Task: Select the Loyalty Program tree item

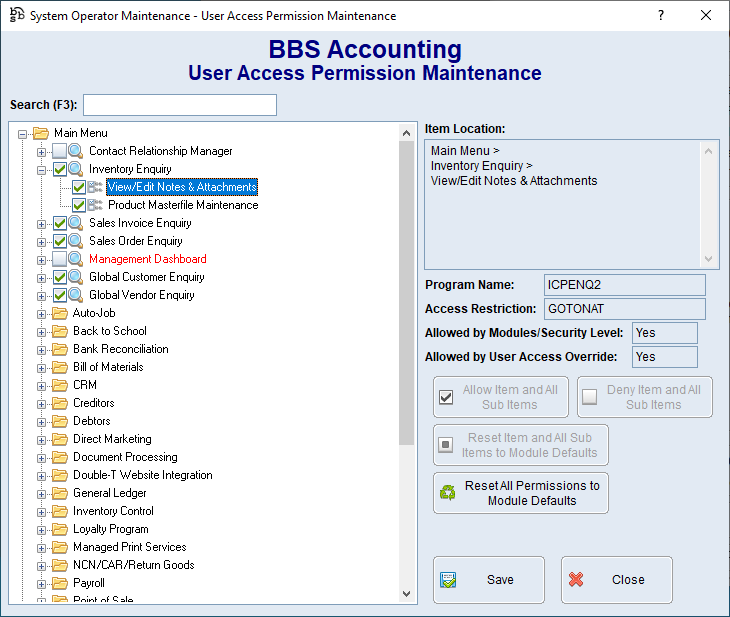Action: point(110,529)
